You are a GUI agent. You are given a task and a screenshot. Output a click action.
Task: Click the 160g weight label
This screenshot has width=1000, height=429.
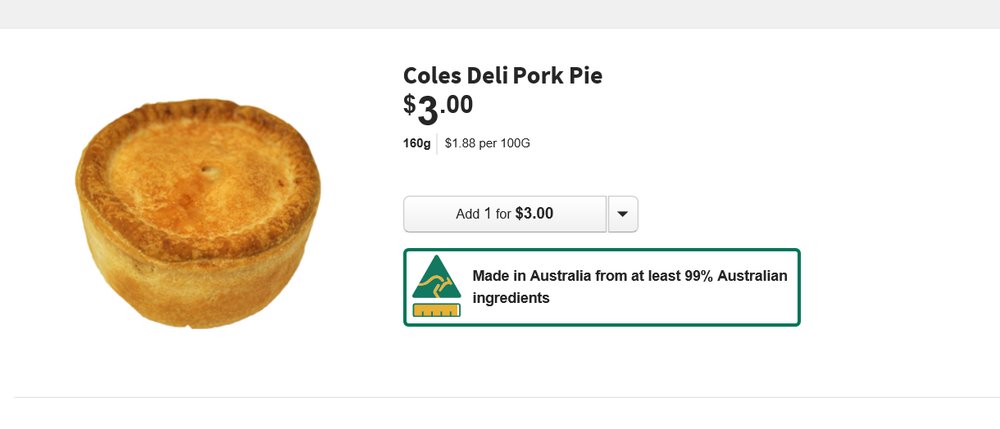(416, 143)
